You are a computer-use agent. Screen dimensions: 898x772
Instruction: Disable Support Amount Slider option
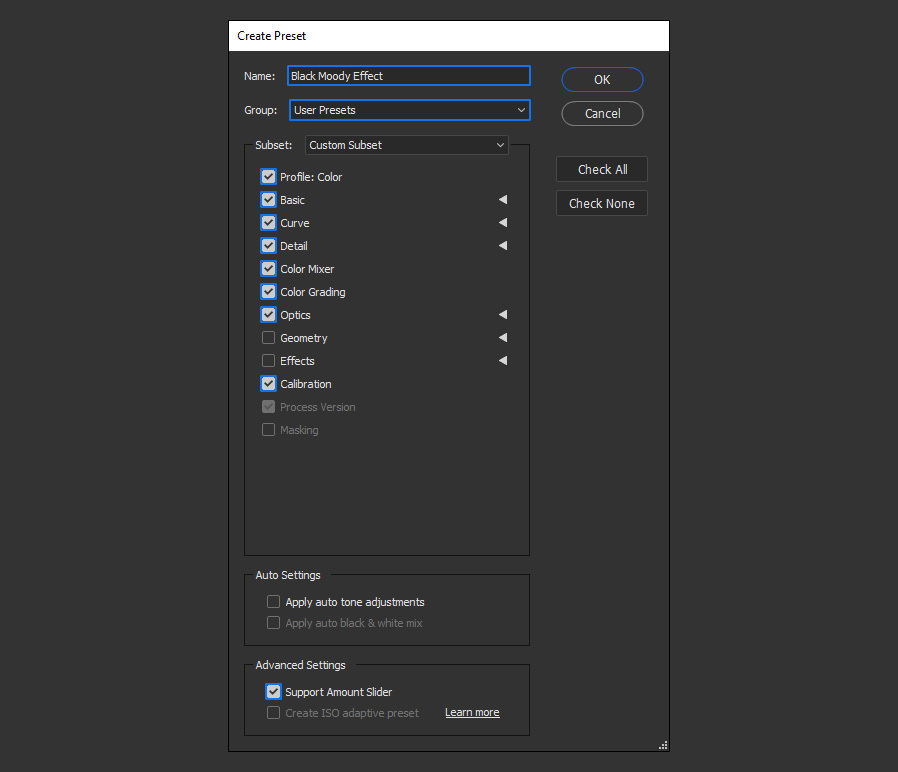273,691
